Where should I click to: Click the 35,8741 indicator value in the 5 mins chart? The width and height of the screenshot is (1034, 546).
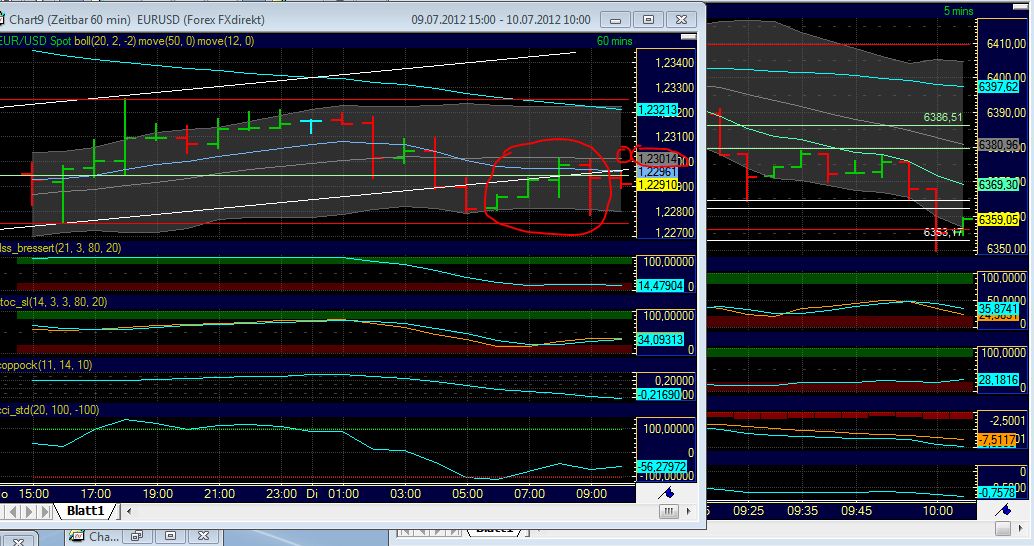998,309
